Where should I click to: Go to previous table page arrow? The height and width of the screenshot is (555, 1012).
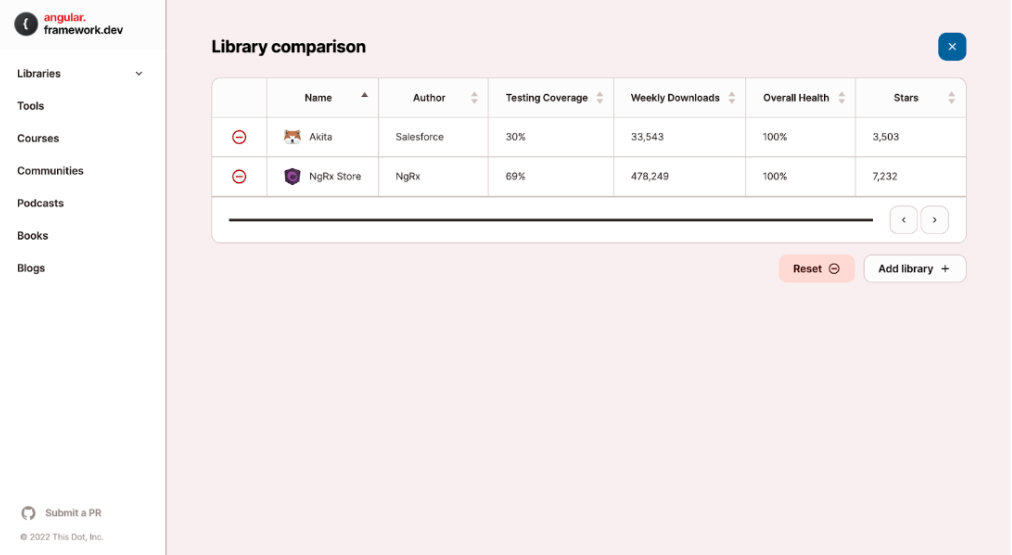904,220
